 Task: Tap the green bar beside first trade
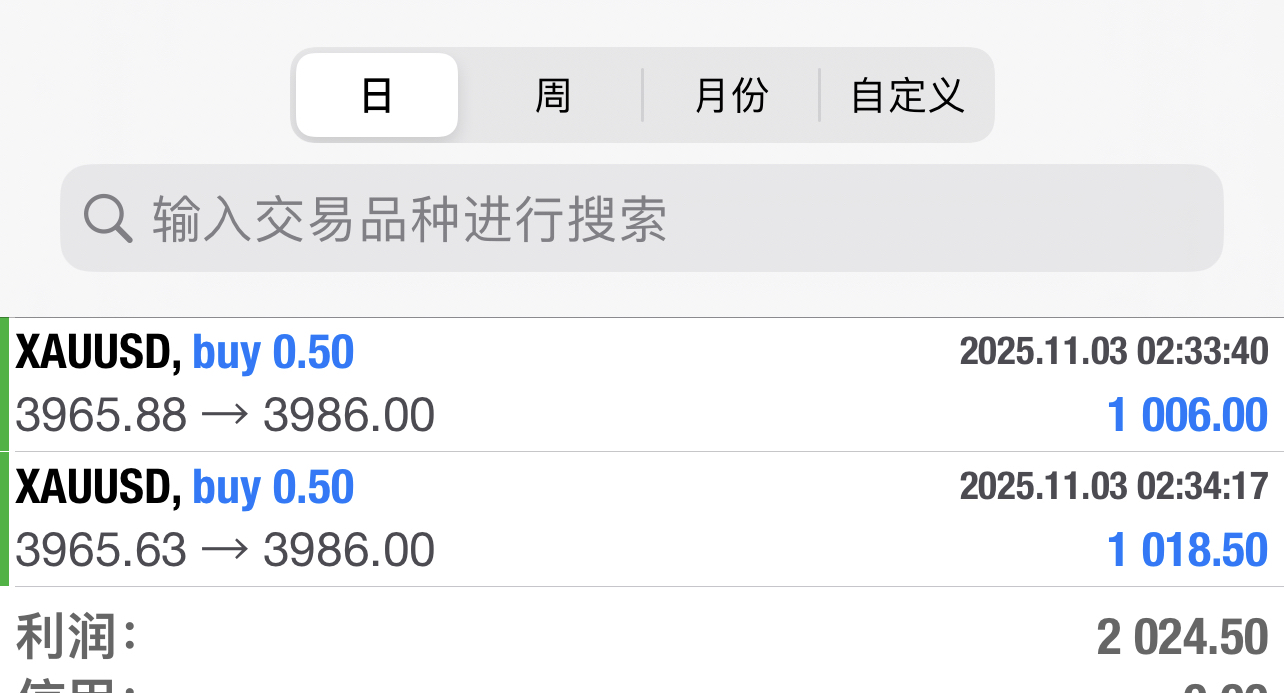pos(4,384)
